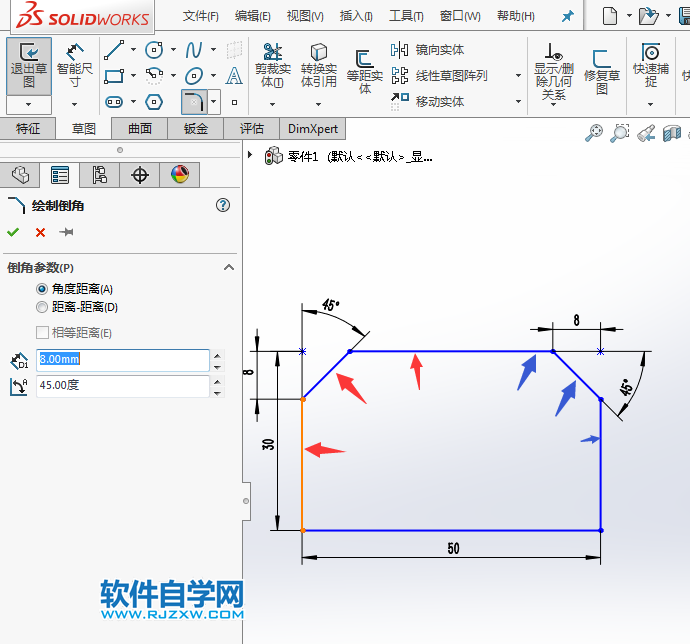Click 镜向实体 mirror entities
This screenshot has height=644, width=690.
tap(427, 50)
